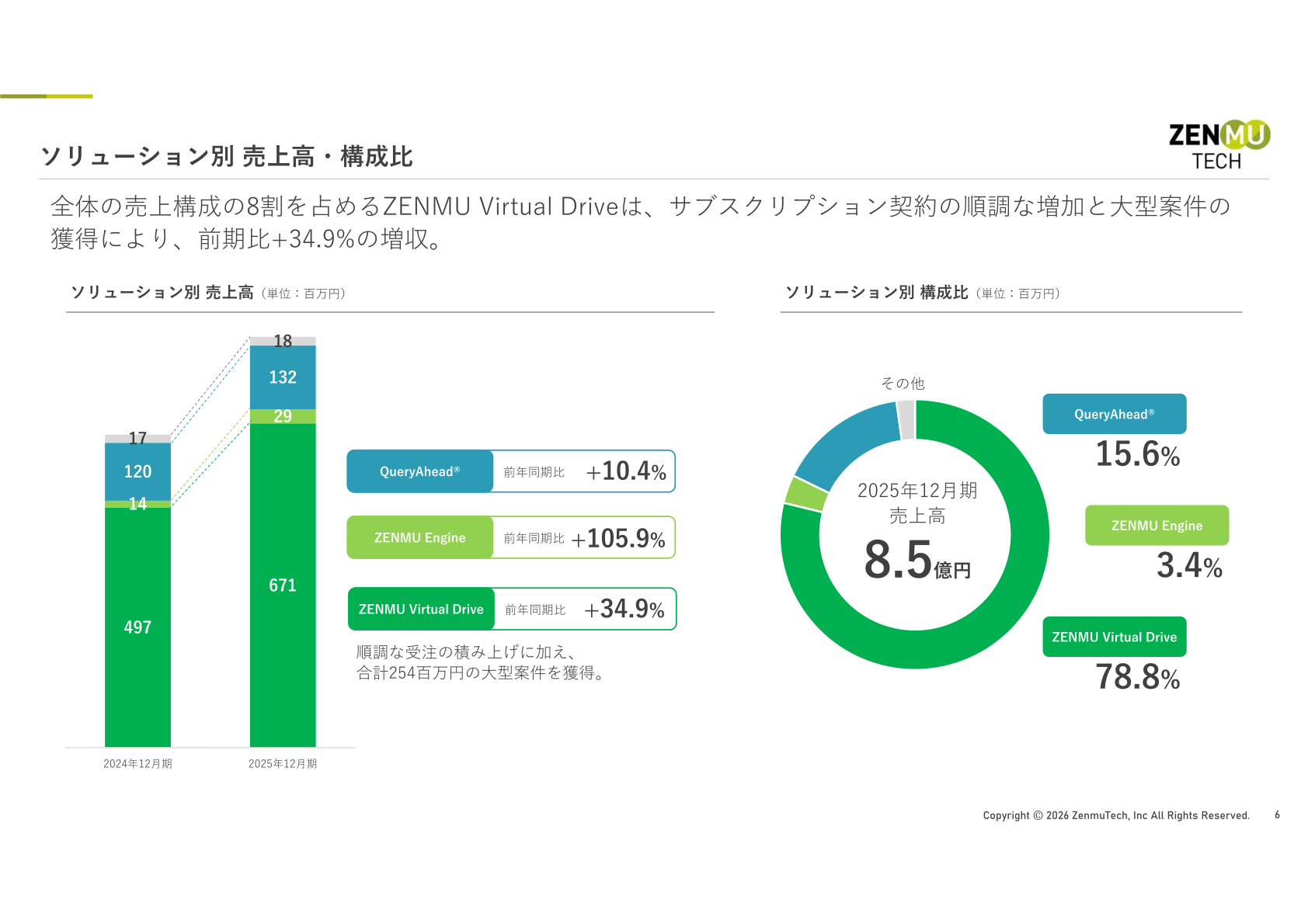Click the light green ZENMU Engine label in the year-on-year box

click(420, 537)
